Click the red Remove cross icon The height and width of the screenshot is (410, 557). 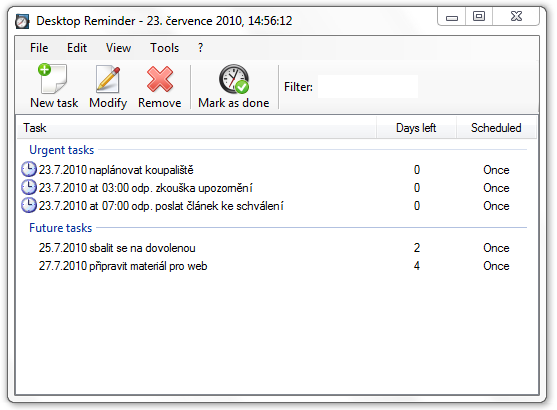160,79
